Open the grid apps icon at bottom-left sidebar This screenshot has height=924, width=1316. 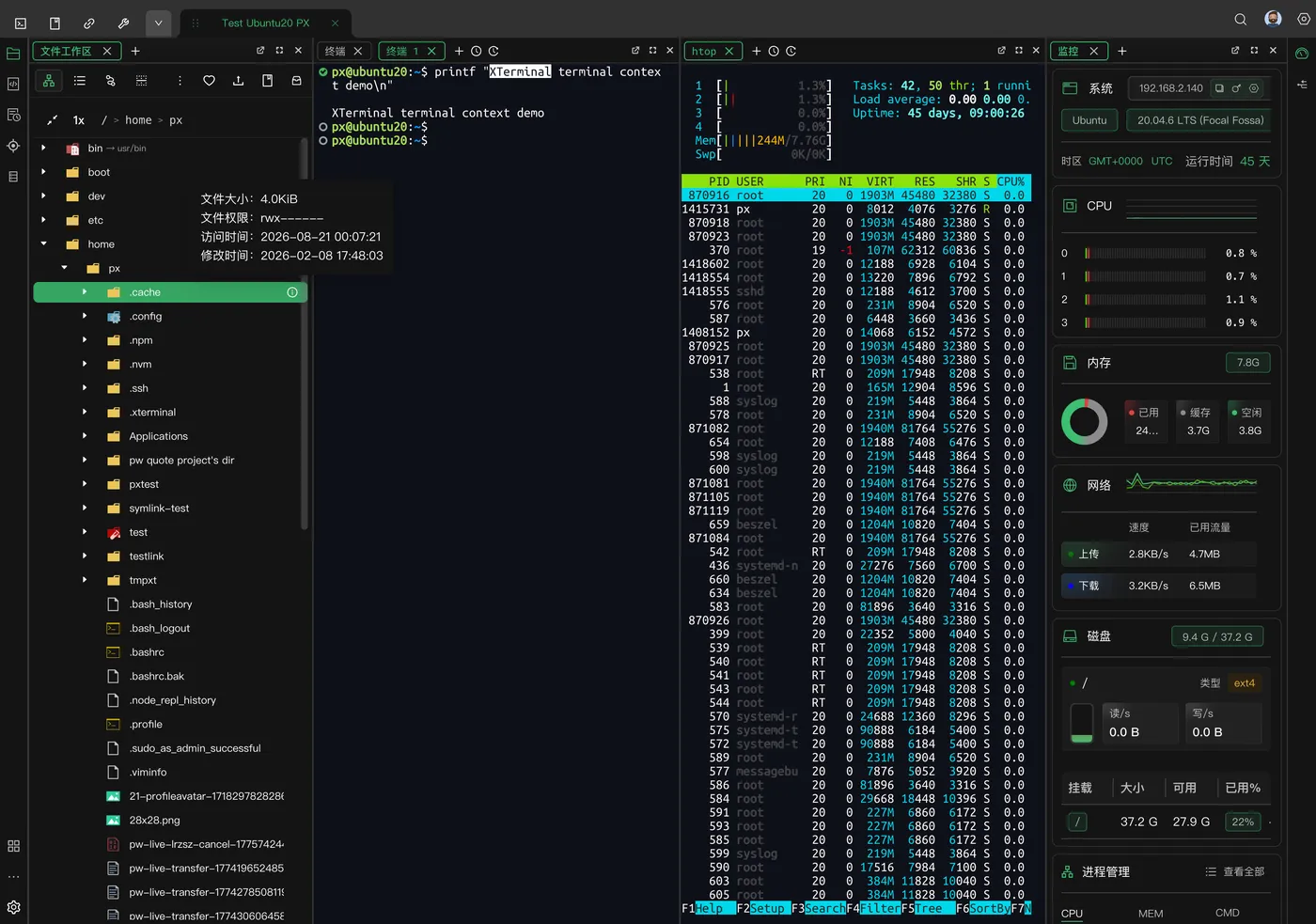pyautogui.click(x=13, y=846)
